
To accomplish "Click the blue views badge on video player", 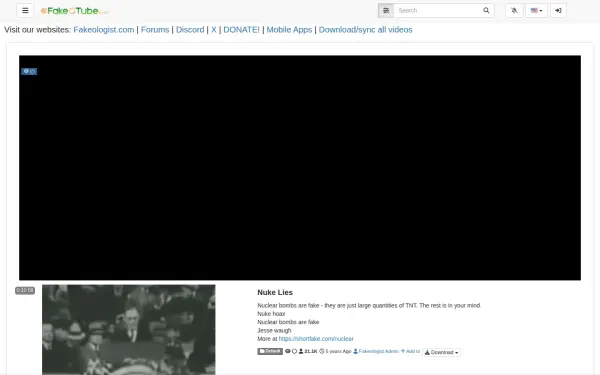I will 29,71.
